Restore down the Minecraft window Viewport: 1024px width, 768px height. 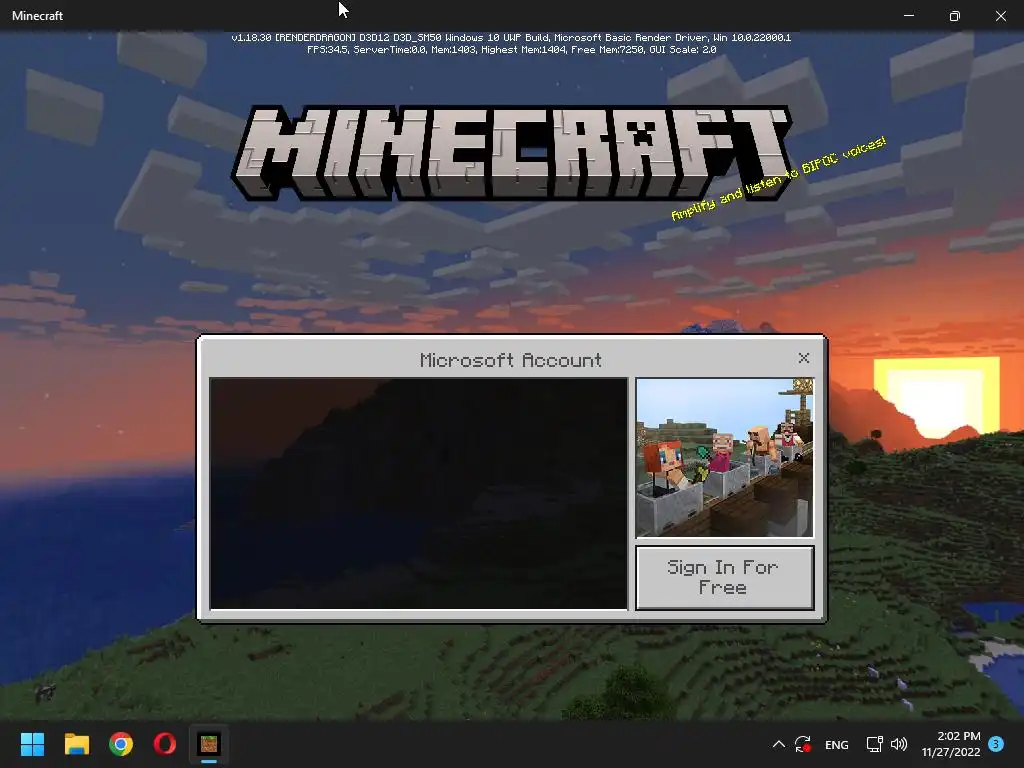(955, 16)
